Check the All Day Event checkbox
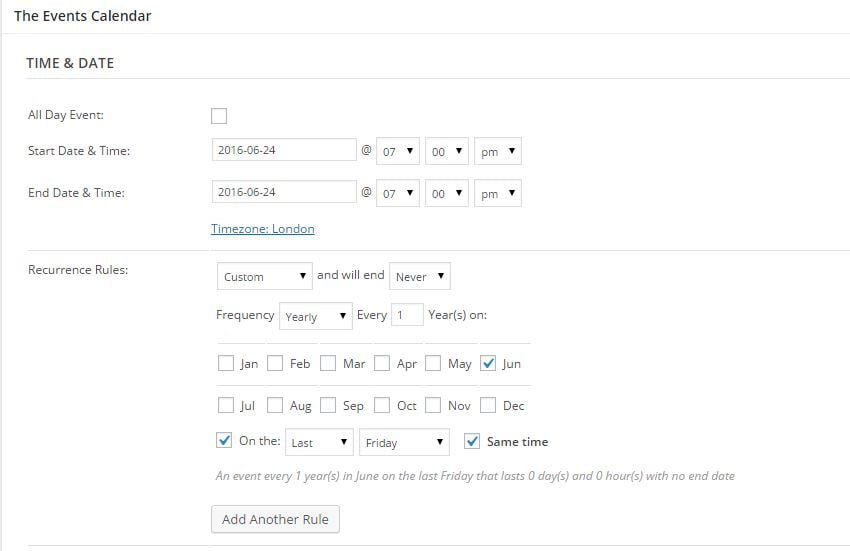850x551 pixels. pos(219,116)
